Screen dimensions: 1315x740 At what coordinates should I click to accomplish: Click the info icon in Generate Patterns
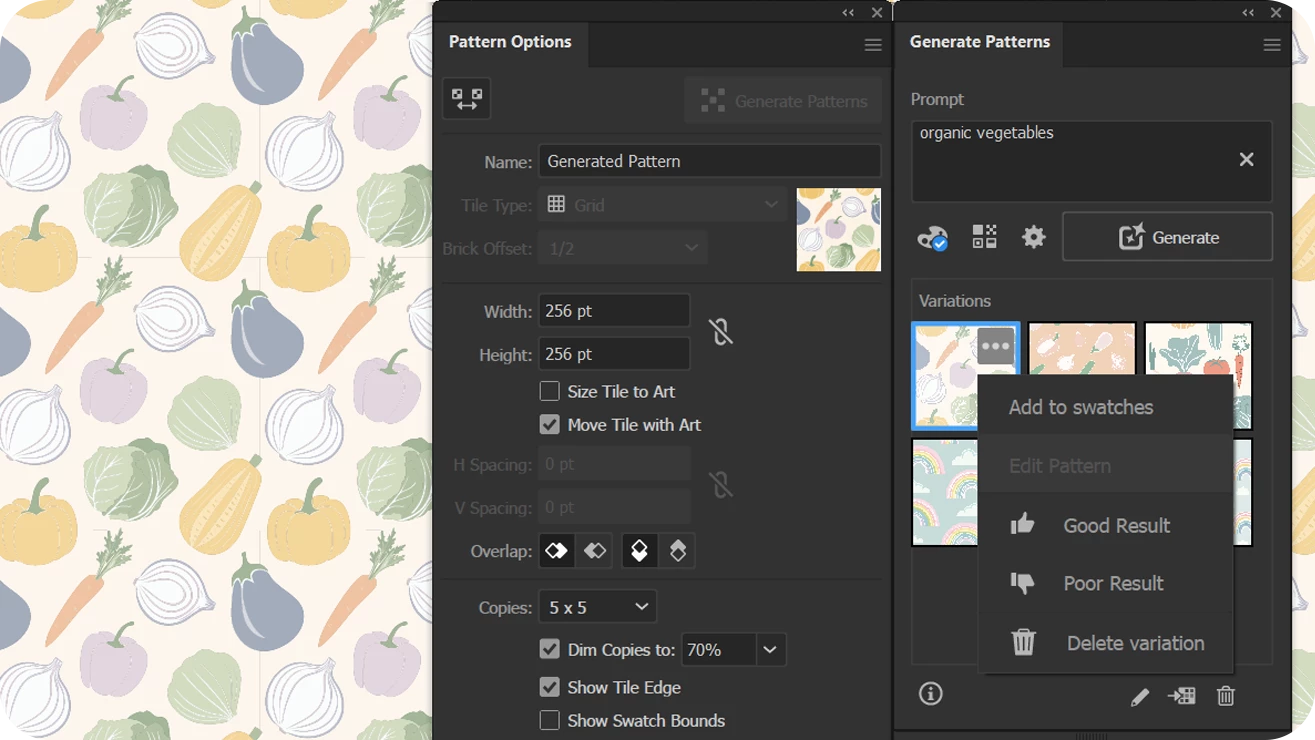coord(931,694)
